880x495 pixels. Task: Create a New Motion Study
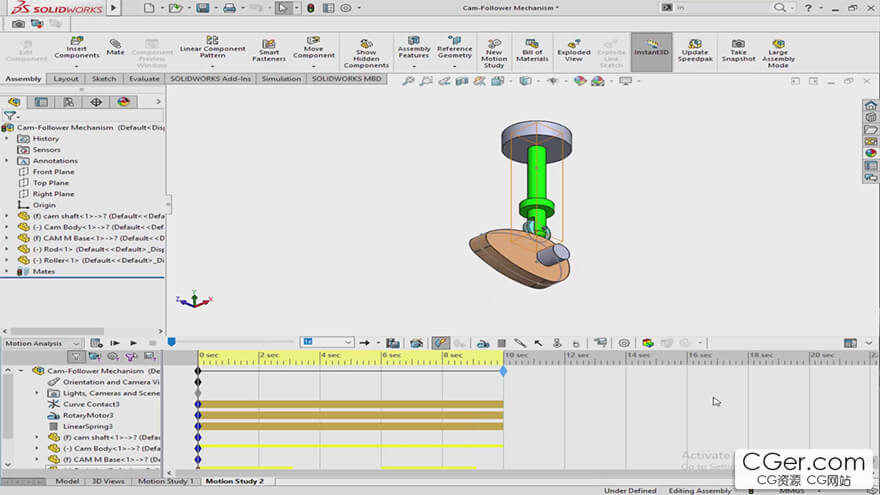pos(494,54)
